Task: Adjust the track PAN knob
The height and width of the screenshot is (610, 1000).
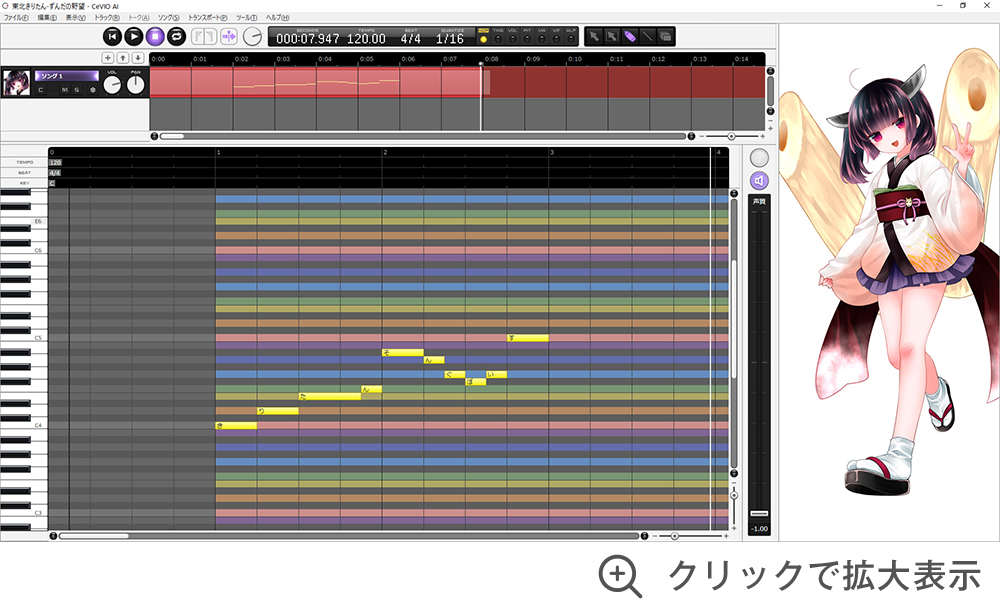Action: tap(136, 84)
